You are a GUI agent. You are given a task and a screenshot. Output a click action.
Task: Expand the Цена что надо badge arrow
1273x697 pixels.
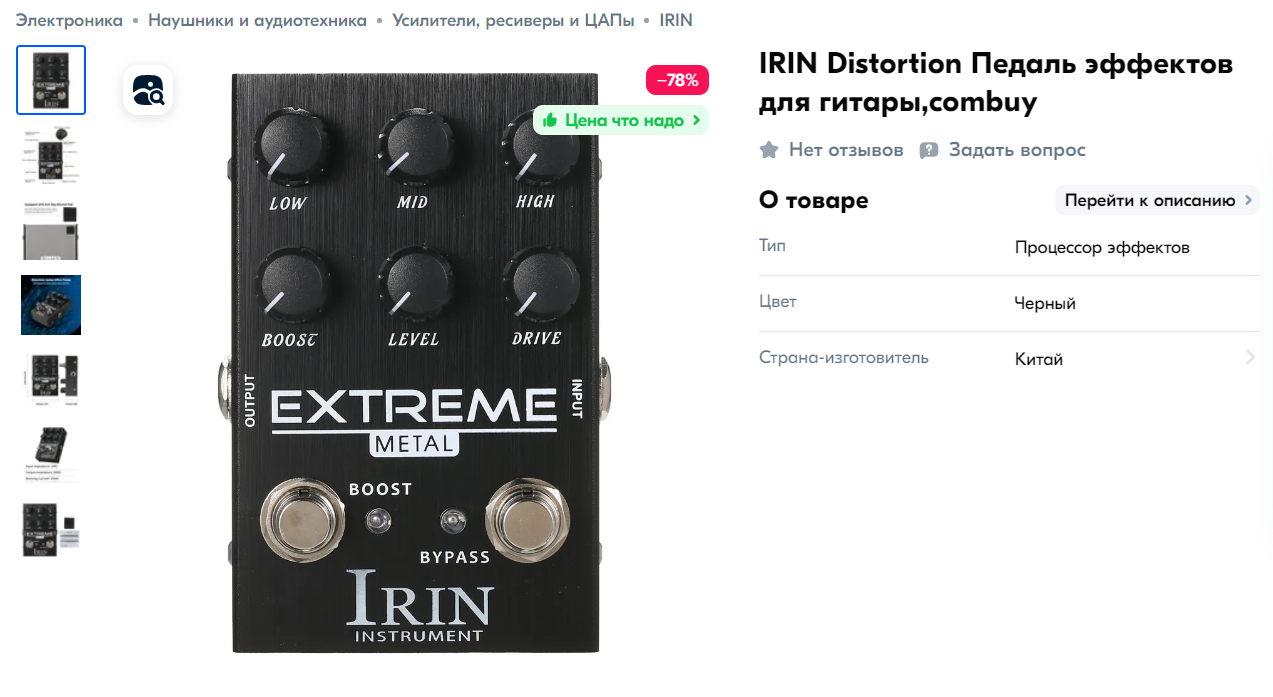[696, 120]
